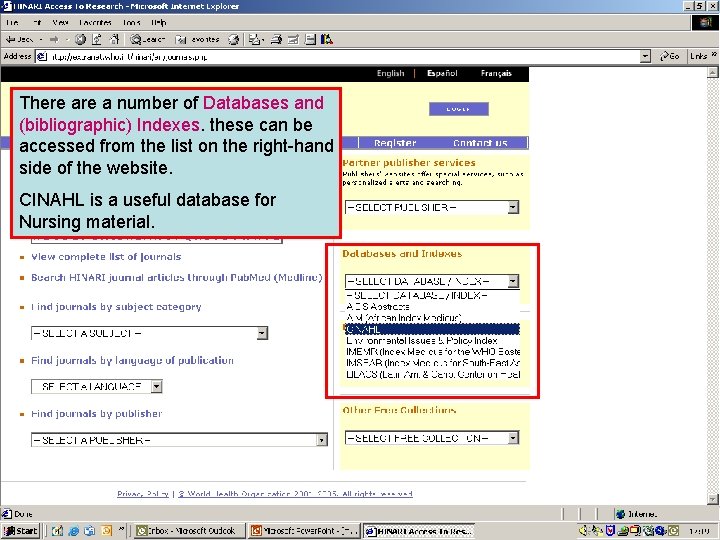Click the volume speaker tray icon
Image resolution: width=720 pixels, height=540 pixels.
coord(583,531)
